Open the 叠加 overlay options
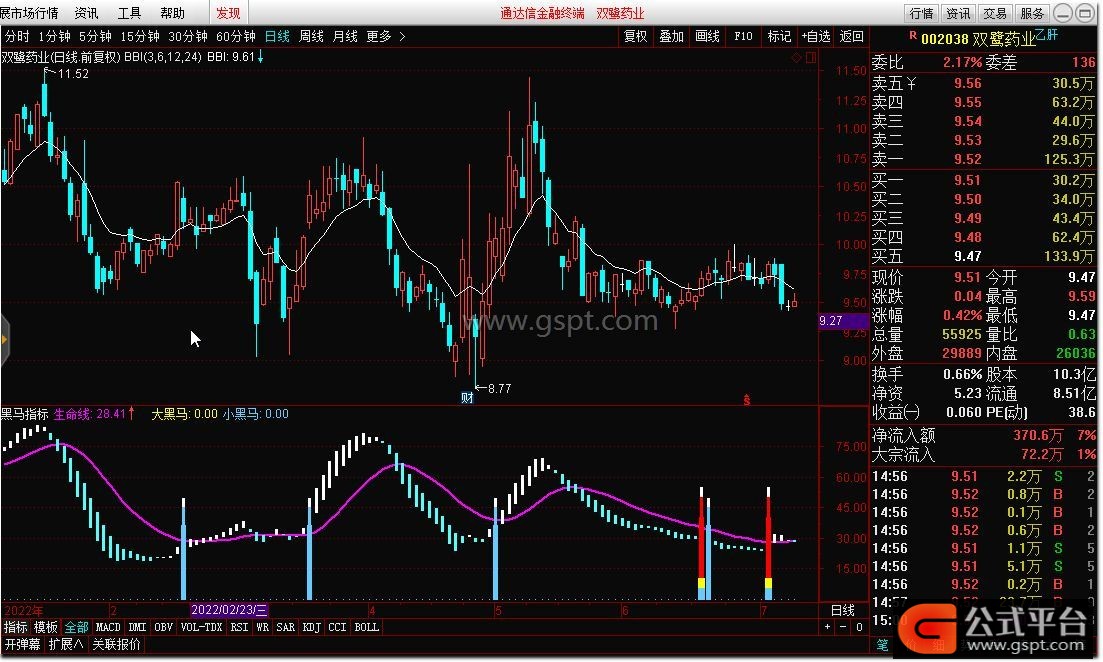This screenshot has height=662, width=1103. [671, 36]
